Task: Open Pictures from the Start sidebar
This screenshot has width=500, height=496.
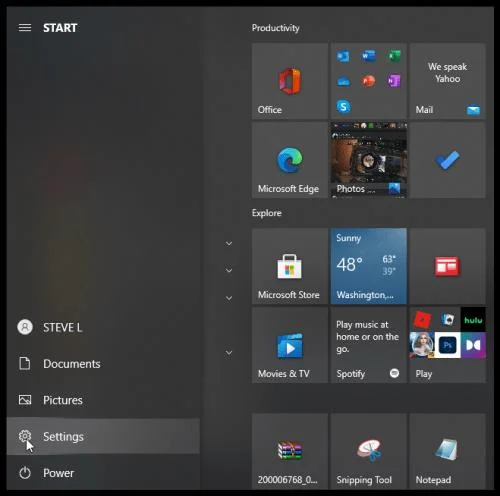Action: click(x=103, y=400)
